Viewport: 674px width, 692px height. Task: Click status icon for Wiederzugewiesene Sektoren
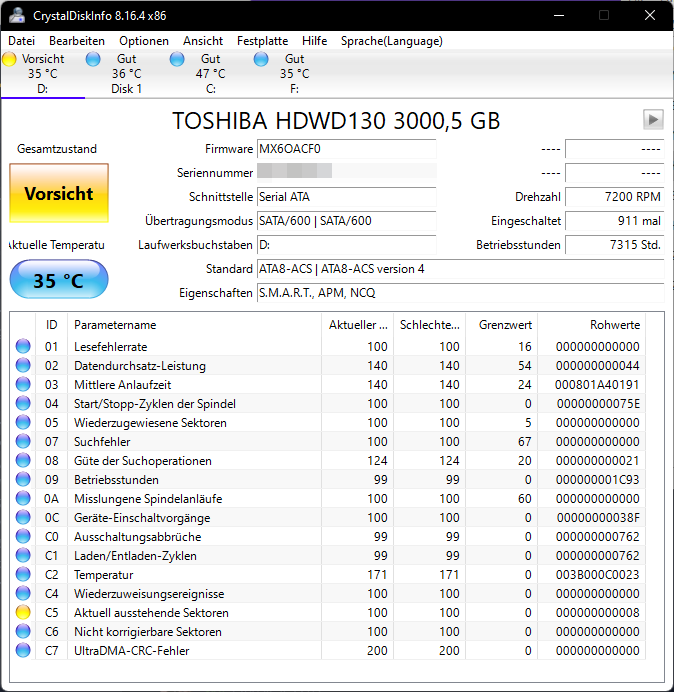pos(23,422)
